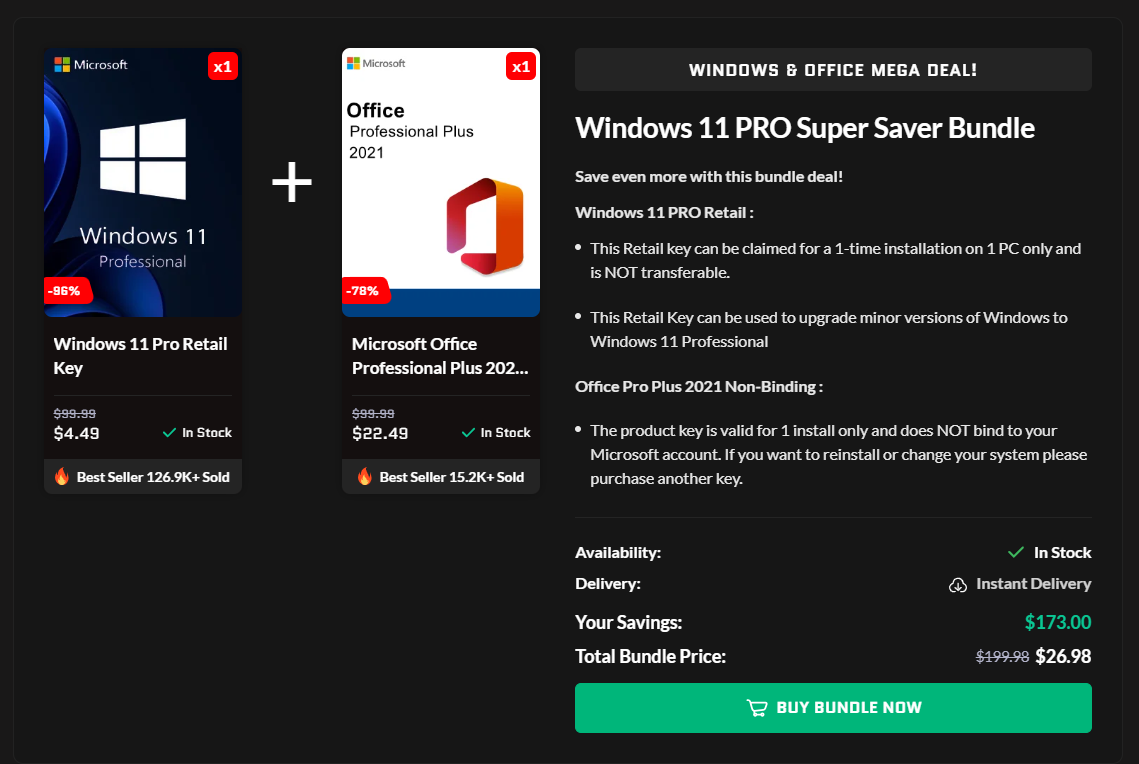Click the Instant Delivery cloud icon
Image resolution: width=1139 pixels, height=764 pixels.
(957, 584)
